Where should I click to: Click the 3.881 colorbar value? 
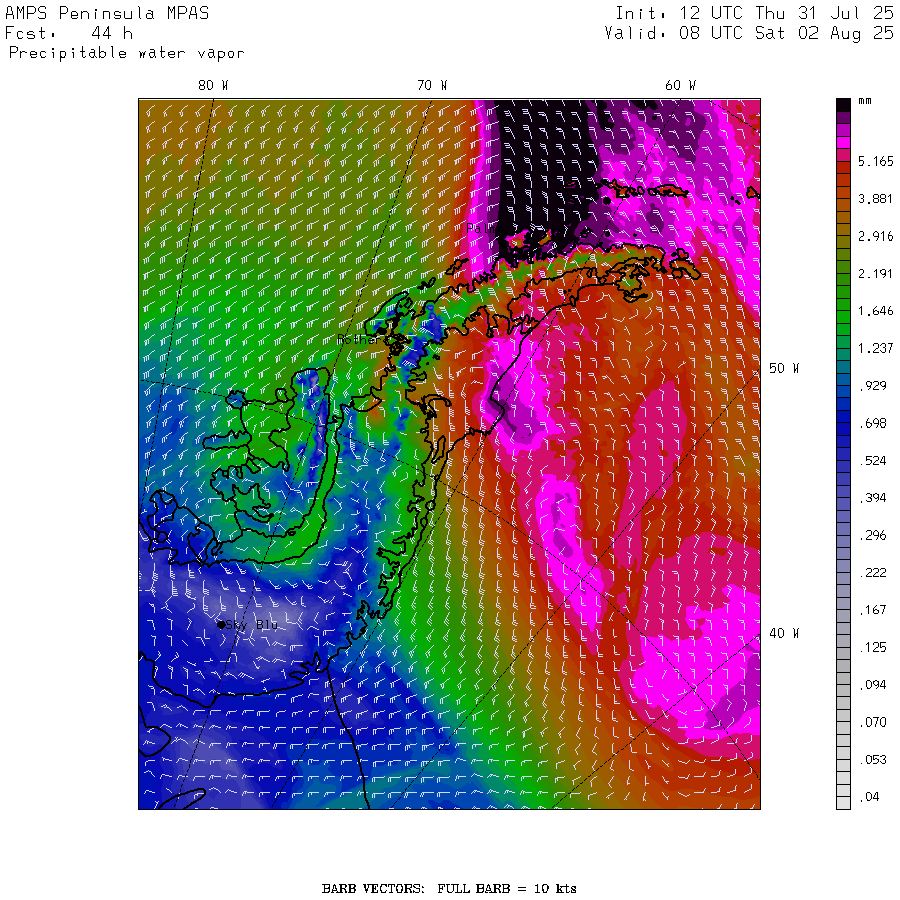875,199
